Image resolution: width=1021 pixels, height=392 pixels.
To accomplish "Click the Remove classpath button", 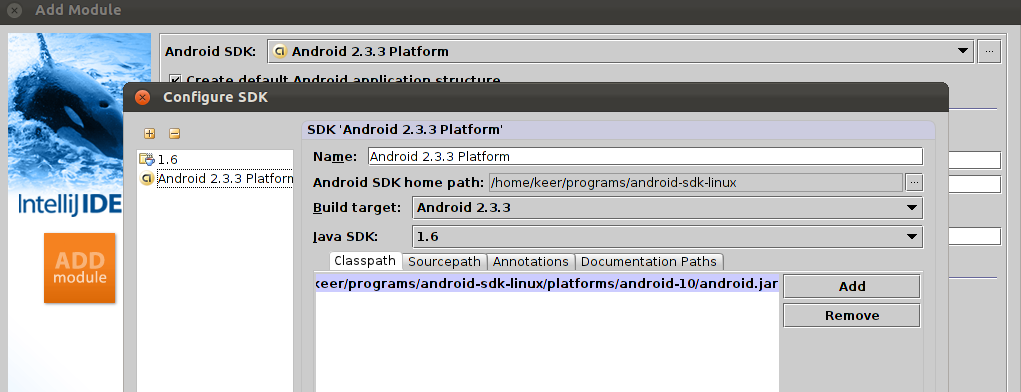I will coord(852,316).
